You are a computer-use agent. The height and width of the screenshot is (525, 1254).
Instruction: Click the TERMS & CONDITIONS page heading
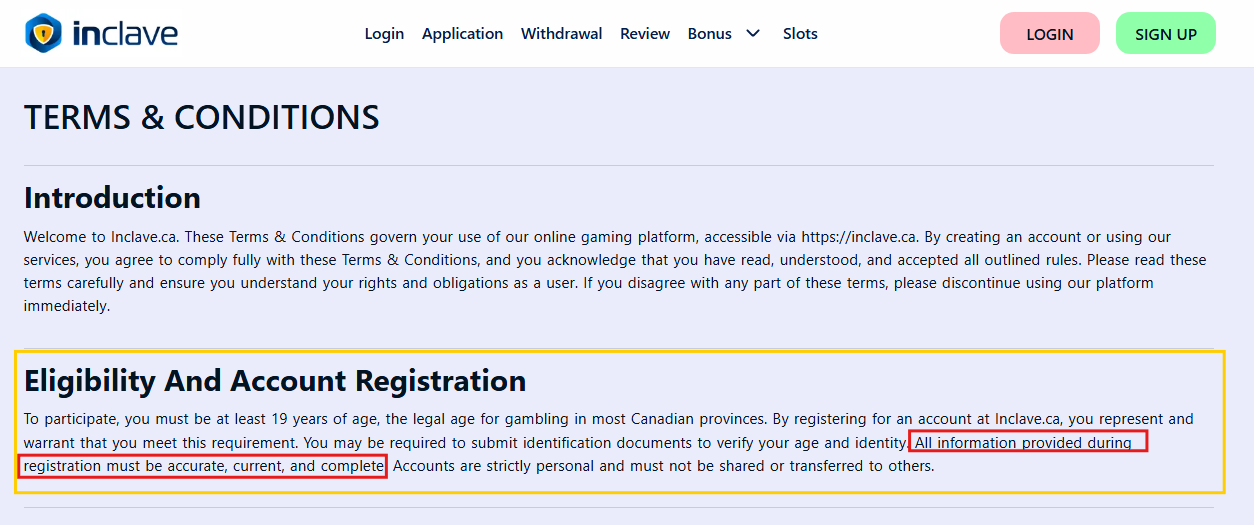(x=202, y=118)
